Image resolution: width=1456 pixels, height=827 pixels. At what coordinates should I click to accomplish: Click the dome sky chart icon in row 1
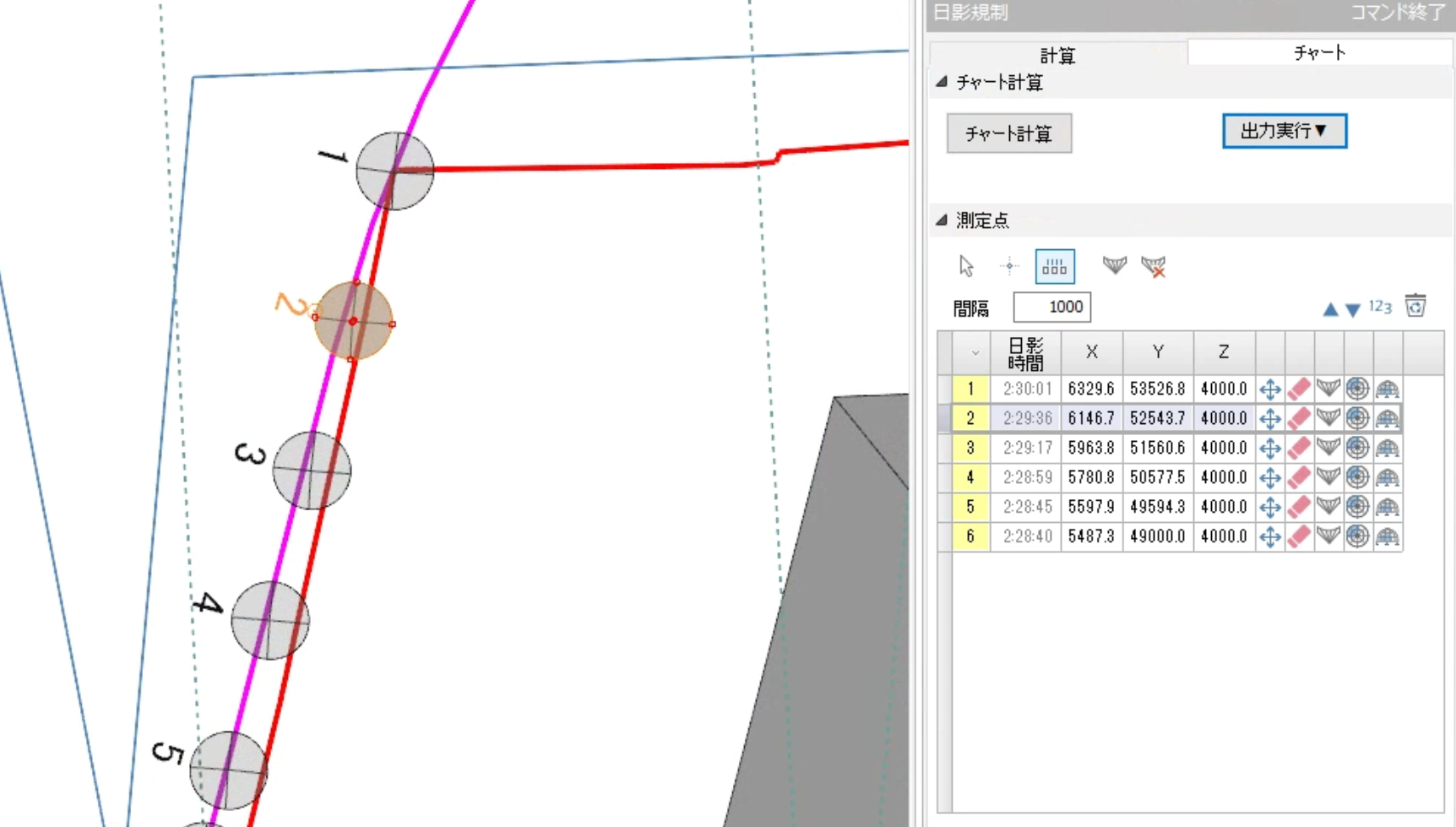(1388, 389)
